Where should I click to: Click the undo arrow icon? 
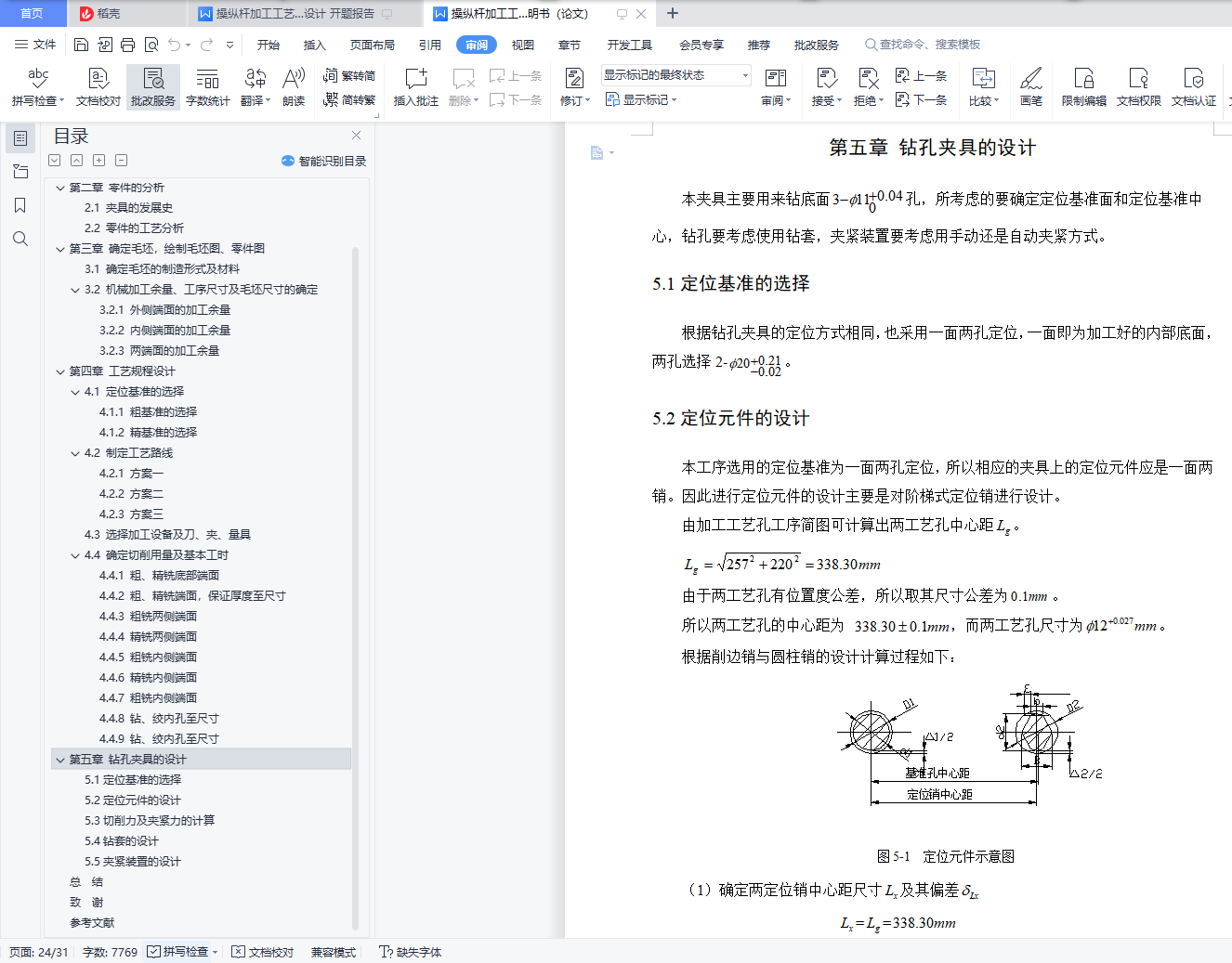[x=174, y=45]
